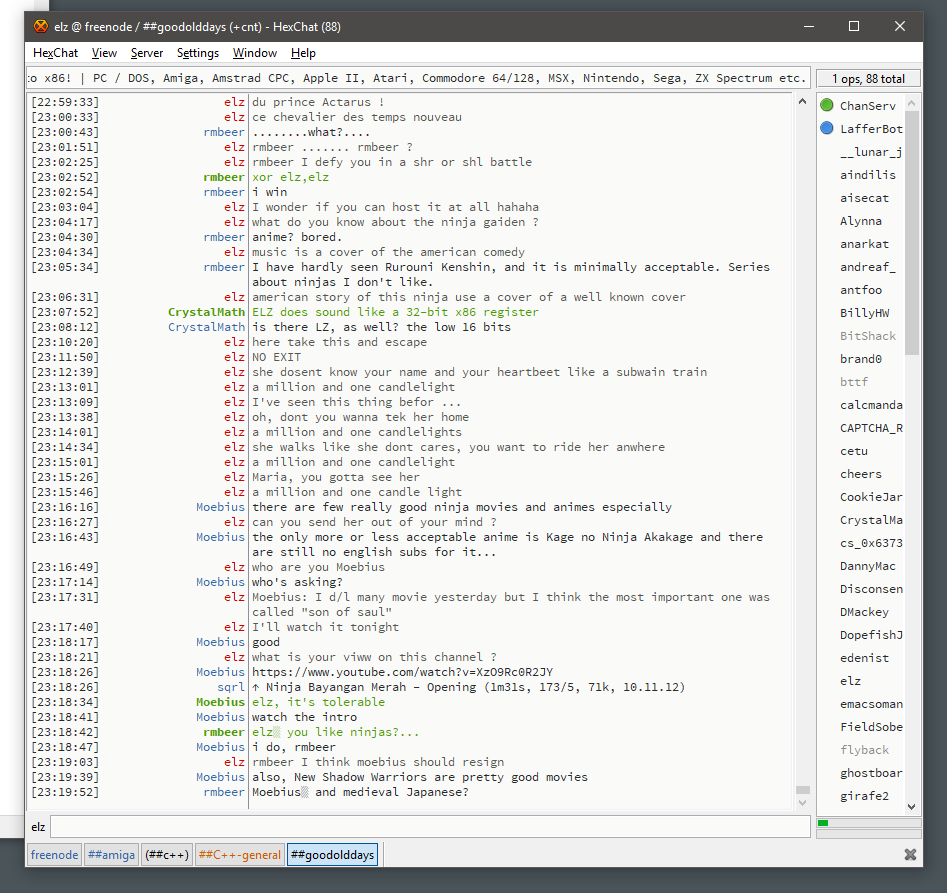The image size is (947, 893).
Task: Switch to the ##C++-general channel tab
Action: point(240,854)
